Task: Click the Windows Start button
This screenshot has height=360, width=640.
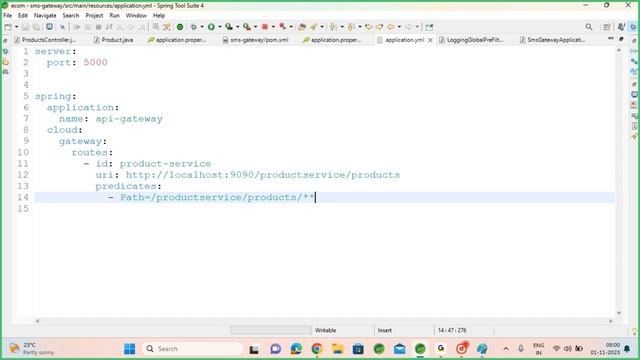Action: click(x=129, y=349)
